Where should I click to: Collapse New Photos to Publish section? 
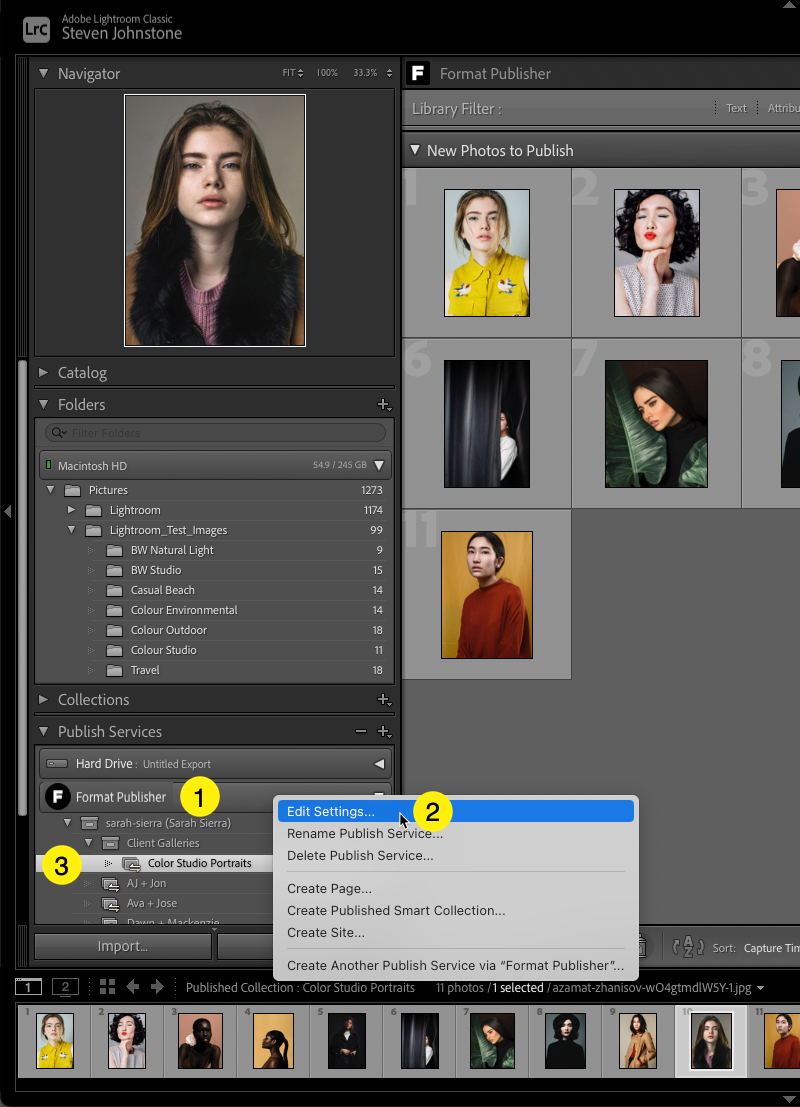pos(414,150)
